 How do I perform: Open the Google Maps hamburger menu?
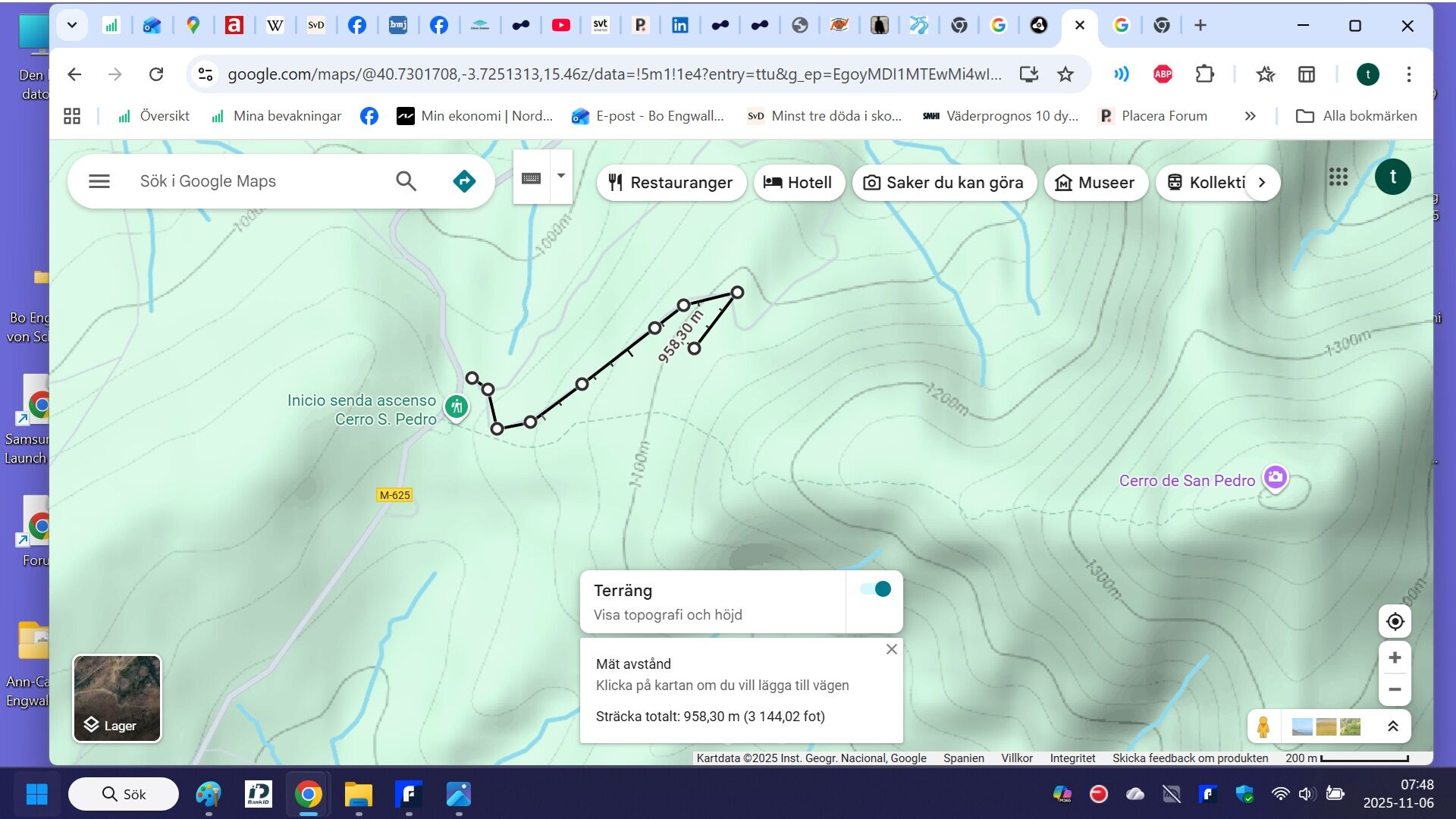[x=99, y=181]
